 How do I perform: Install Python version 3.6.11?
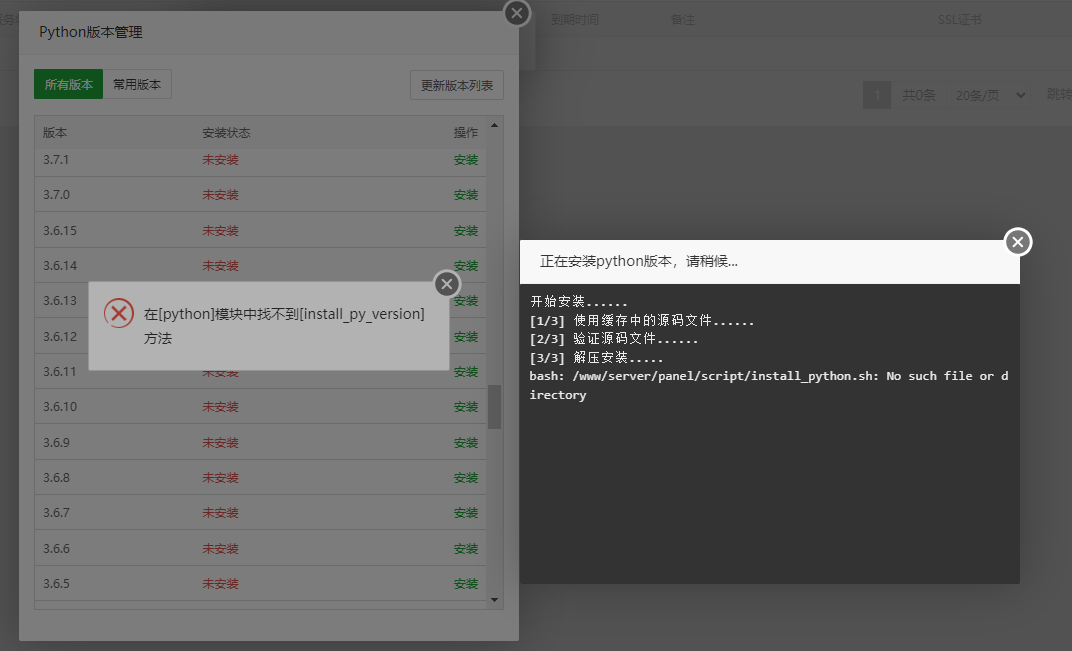[466, 371]
